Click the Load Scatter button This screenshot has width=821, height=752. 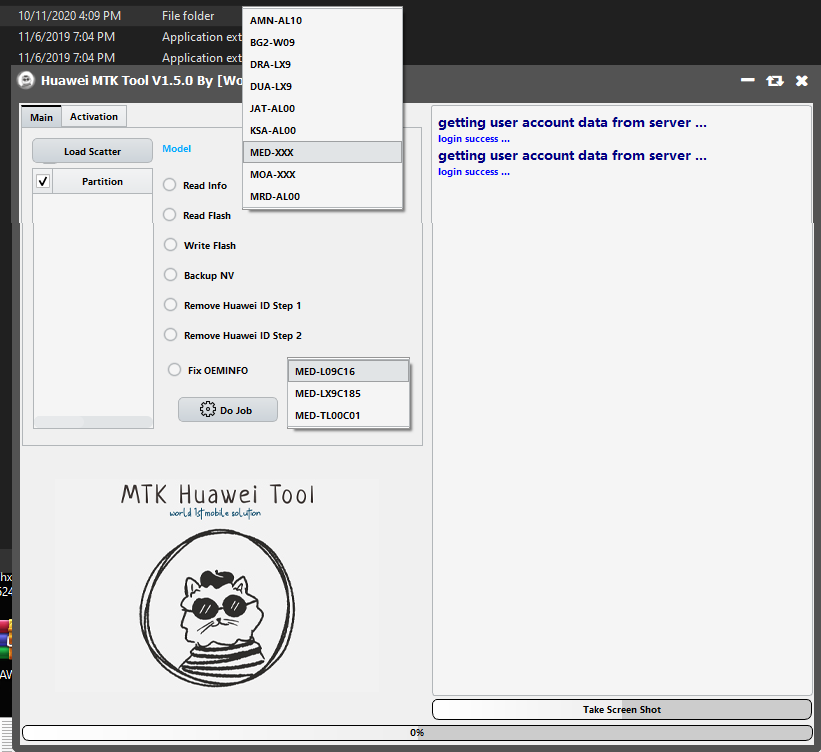pyautogui.click(x=92, y=151)
